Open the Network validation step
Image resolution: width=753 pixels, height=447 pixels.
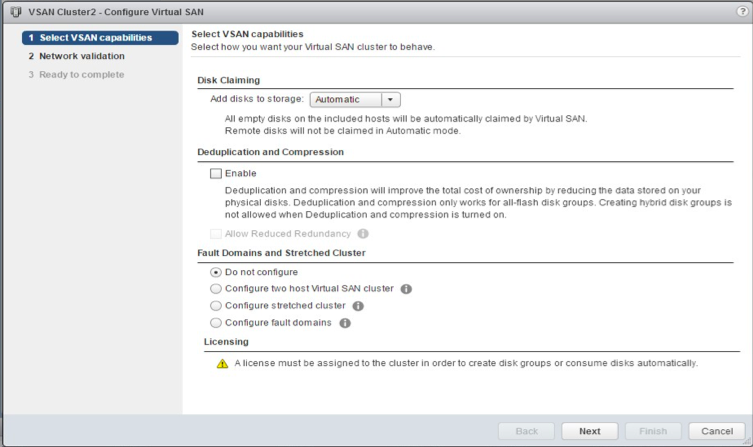coord(81,56)
